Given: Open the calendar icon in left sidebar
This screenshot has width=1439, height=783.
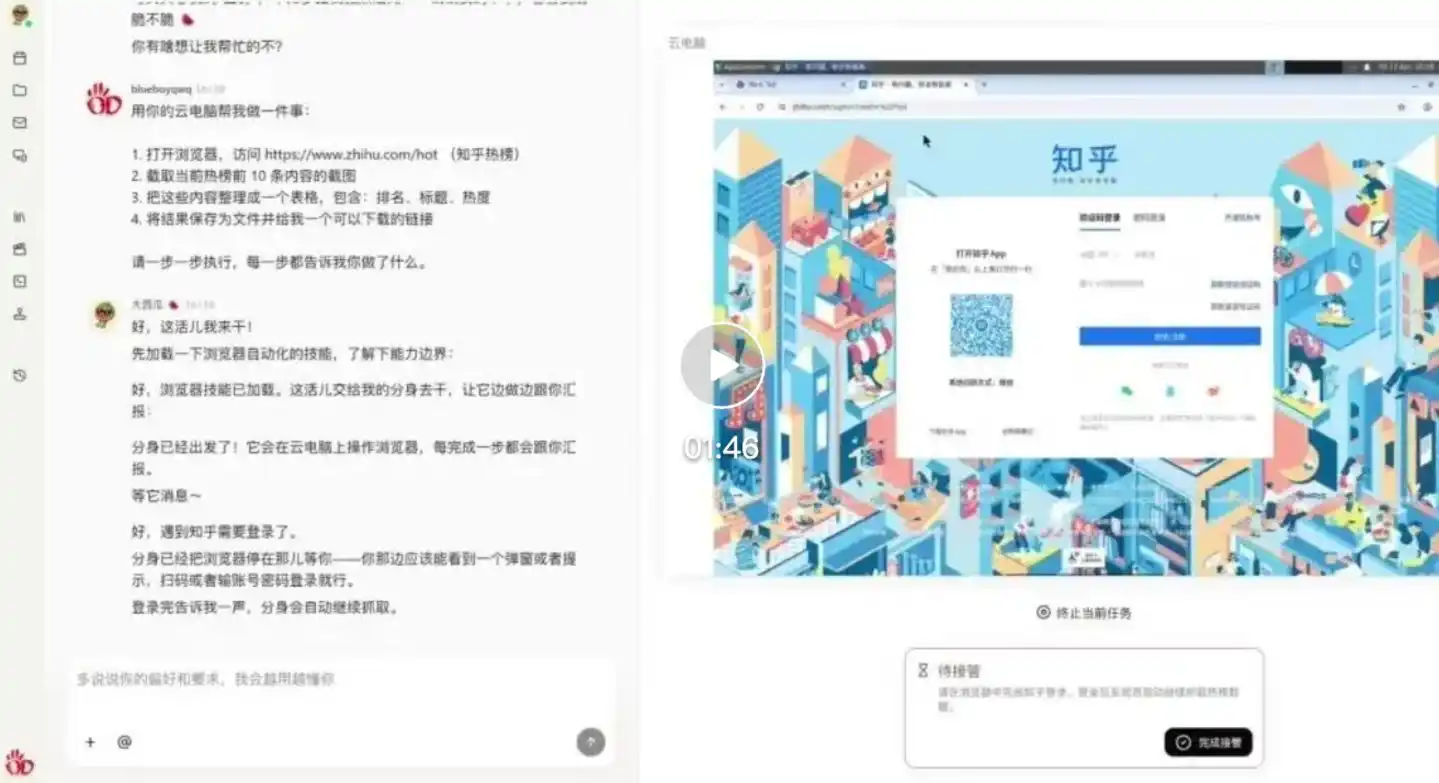Looking at the screenshot, I should coord(19,58).
